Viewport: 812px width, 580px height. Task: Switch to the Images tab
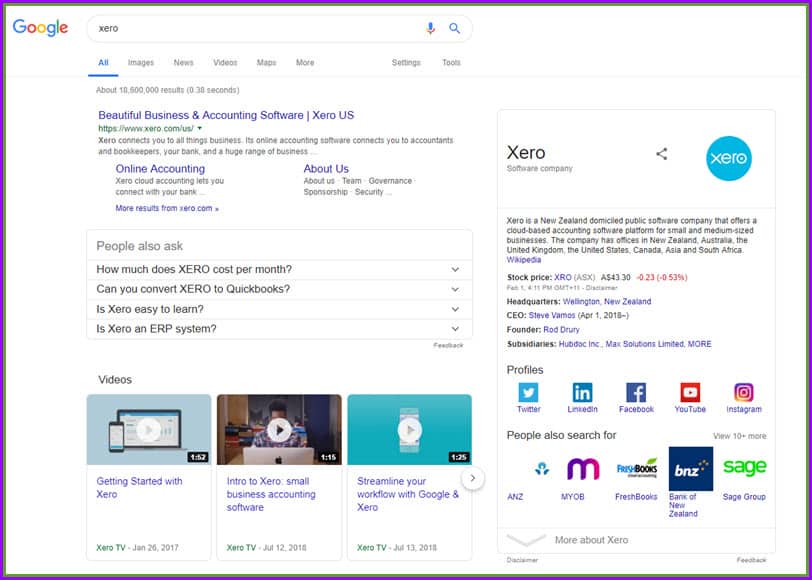[x=141, y=63]
